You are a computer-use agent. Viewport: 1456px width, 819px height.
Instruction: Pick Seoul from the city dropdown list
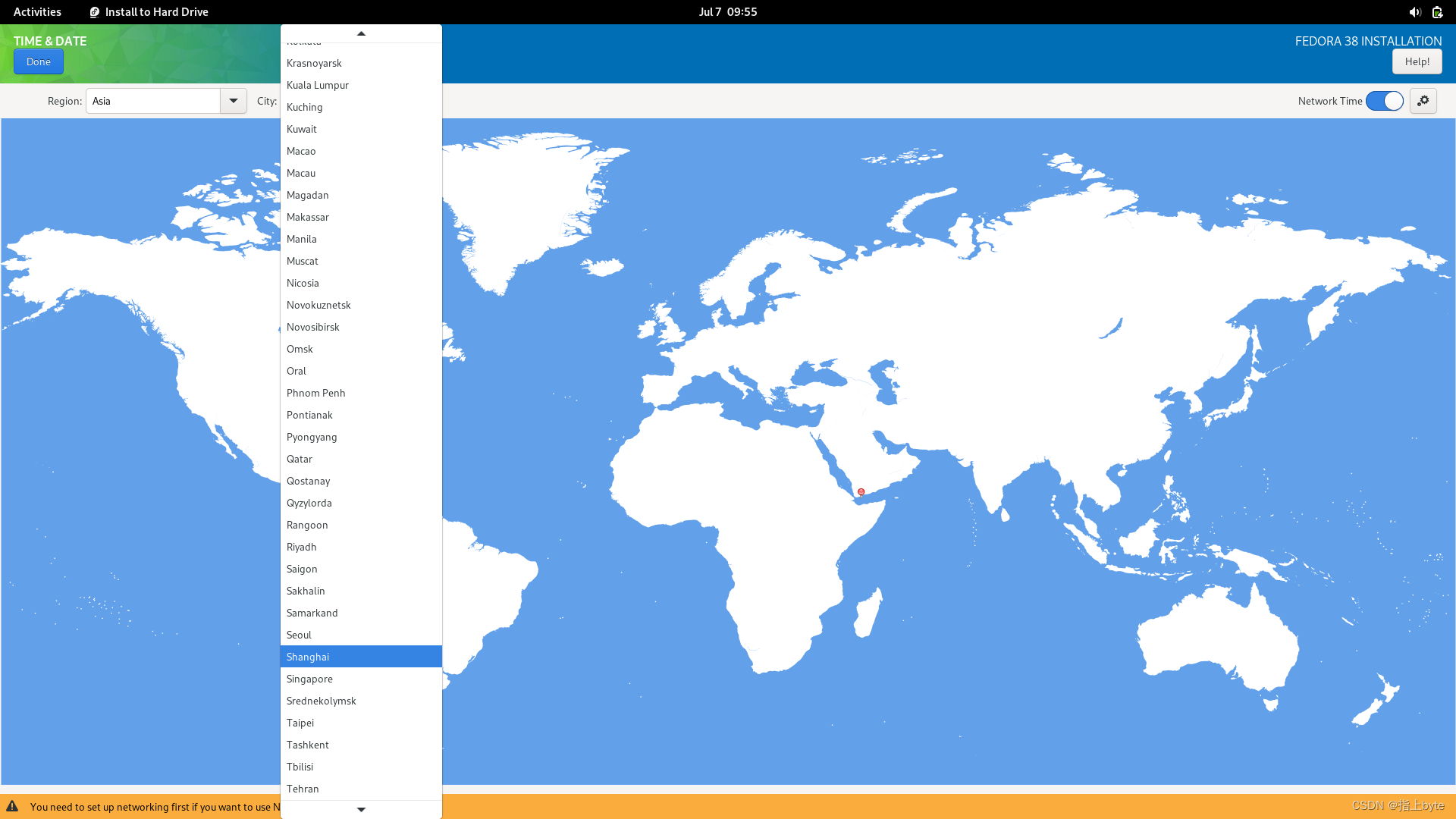(299, 635)
